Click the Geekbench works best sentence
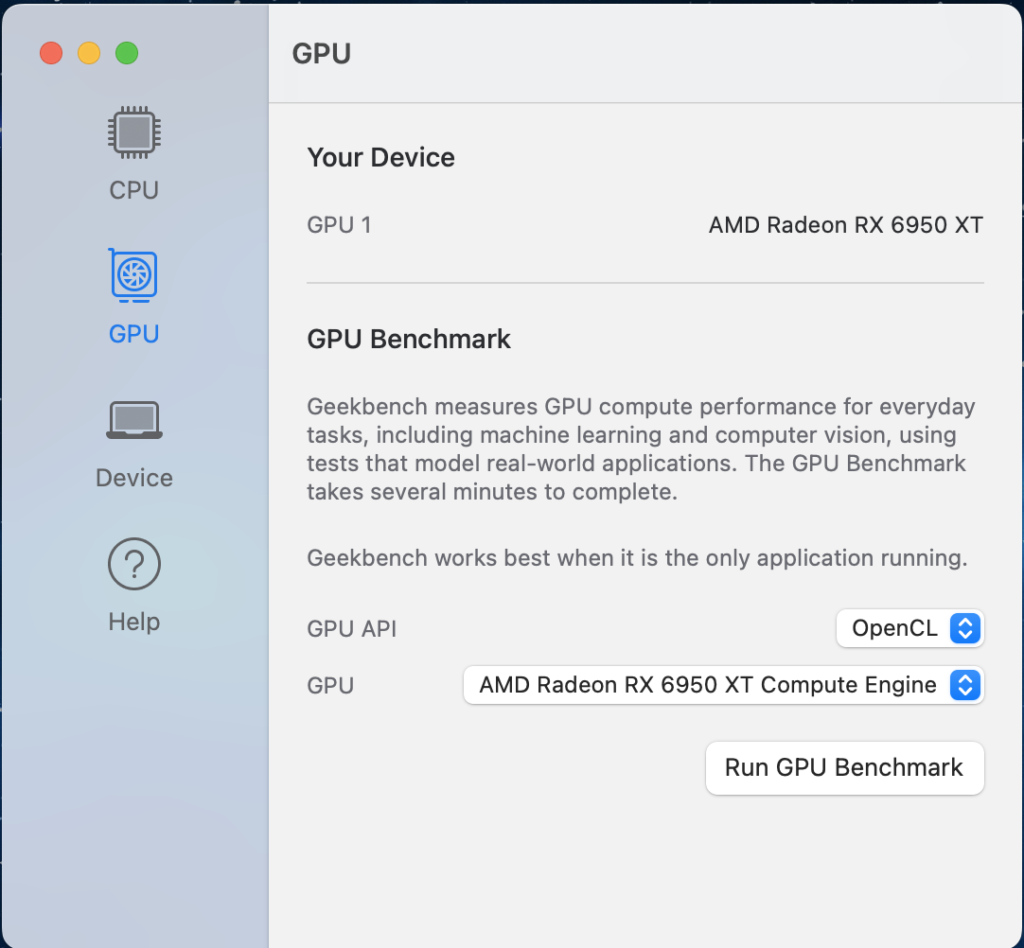The image size is (1024, 948). tap(637, 558)
